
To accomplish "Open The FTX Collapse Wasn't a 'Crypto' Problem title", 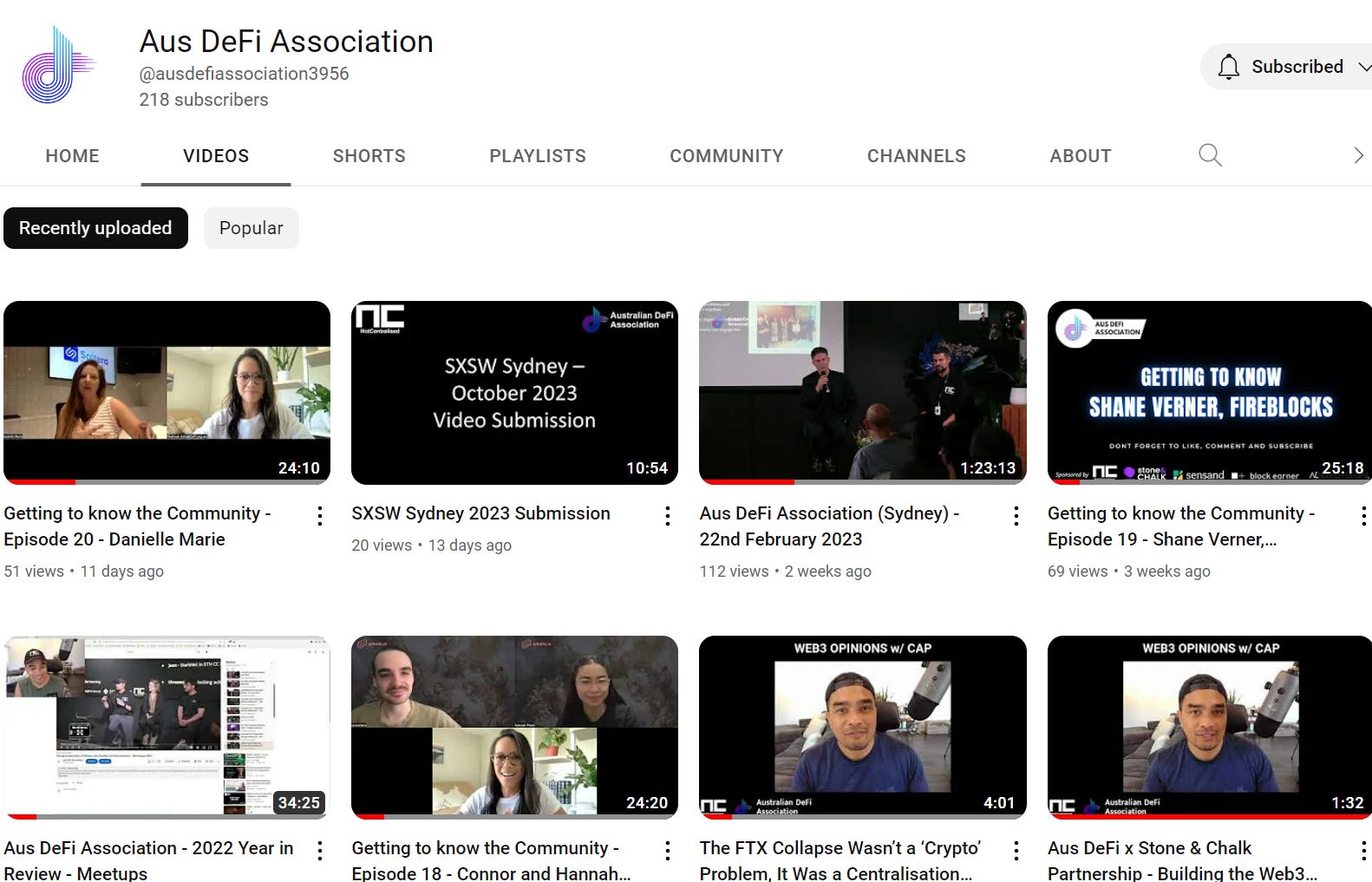I will pos(840,859).
